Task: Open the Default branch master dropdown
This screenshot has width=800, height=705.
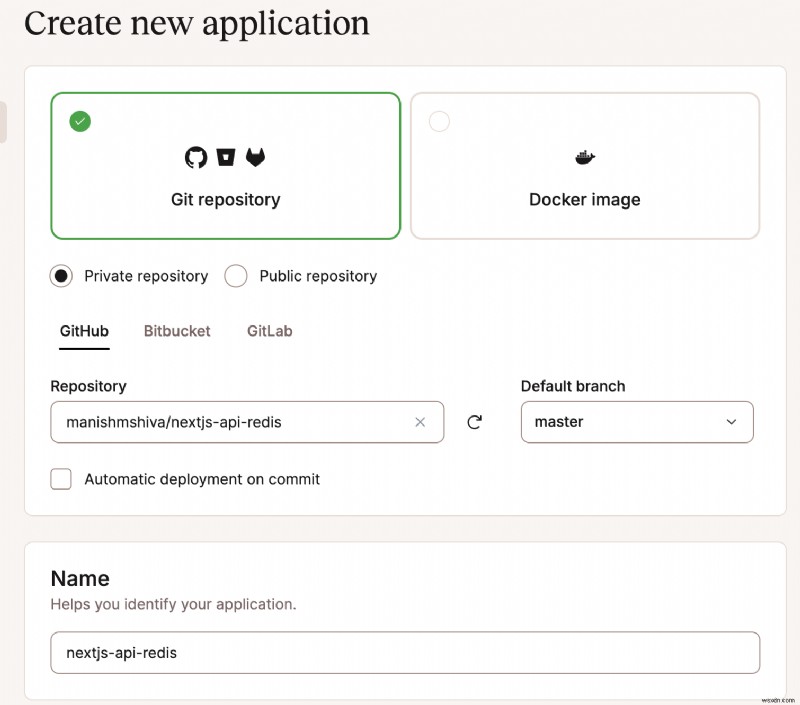Action: click(637, 422)
